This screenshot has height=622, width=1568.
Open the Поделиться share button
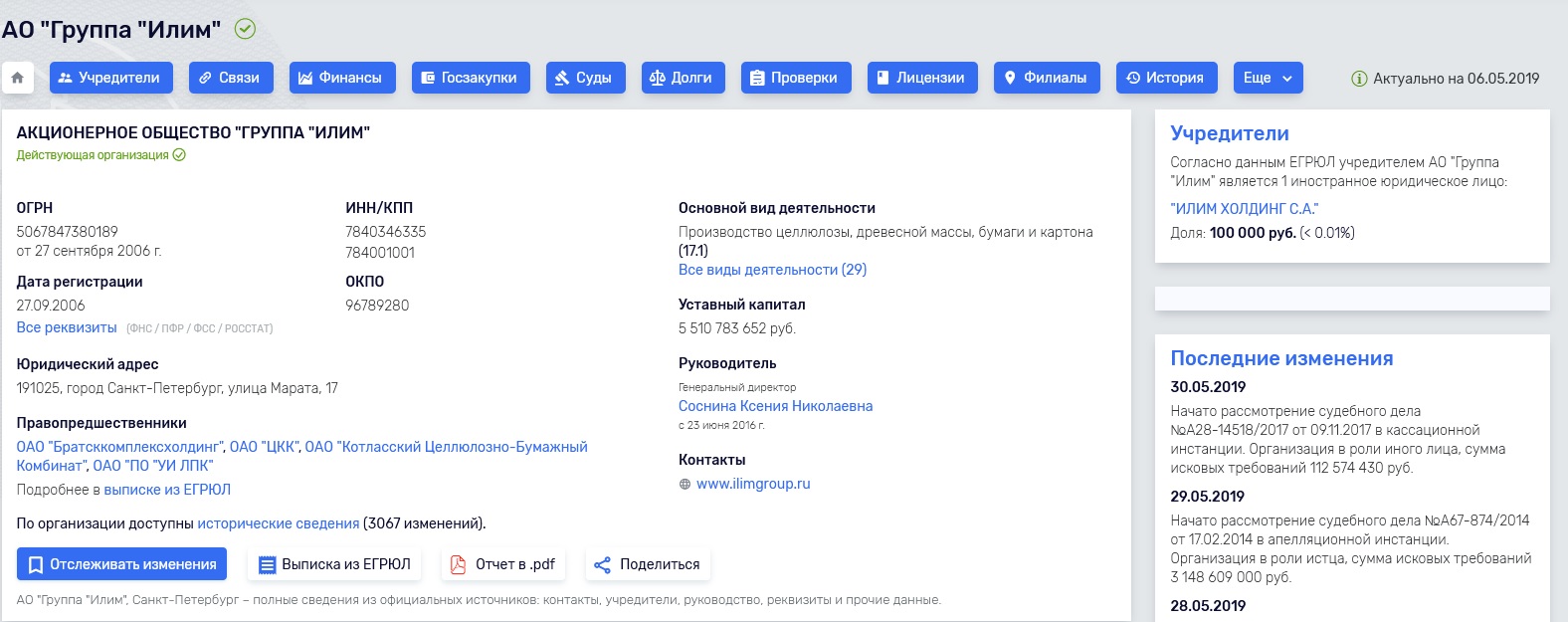click(647, 564)
